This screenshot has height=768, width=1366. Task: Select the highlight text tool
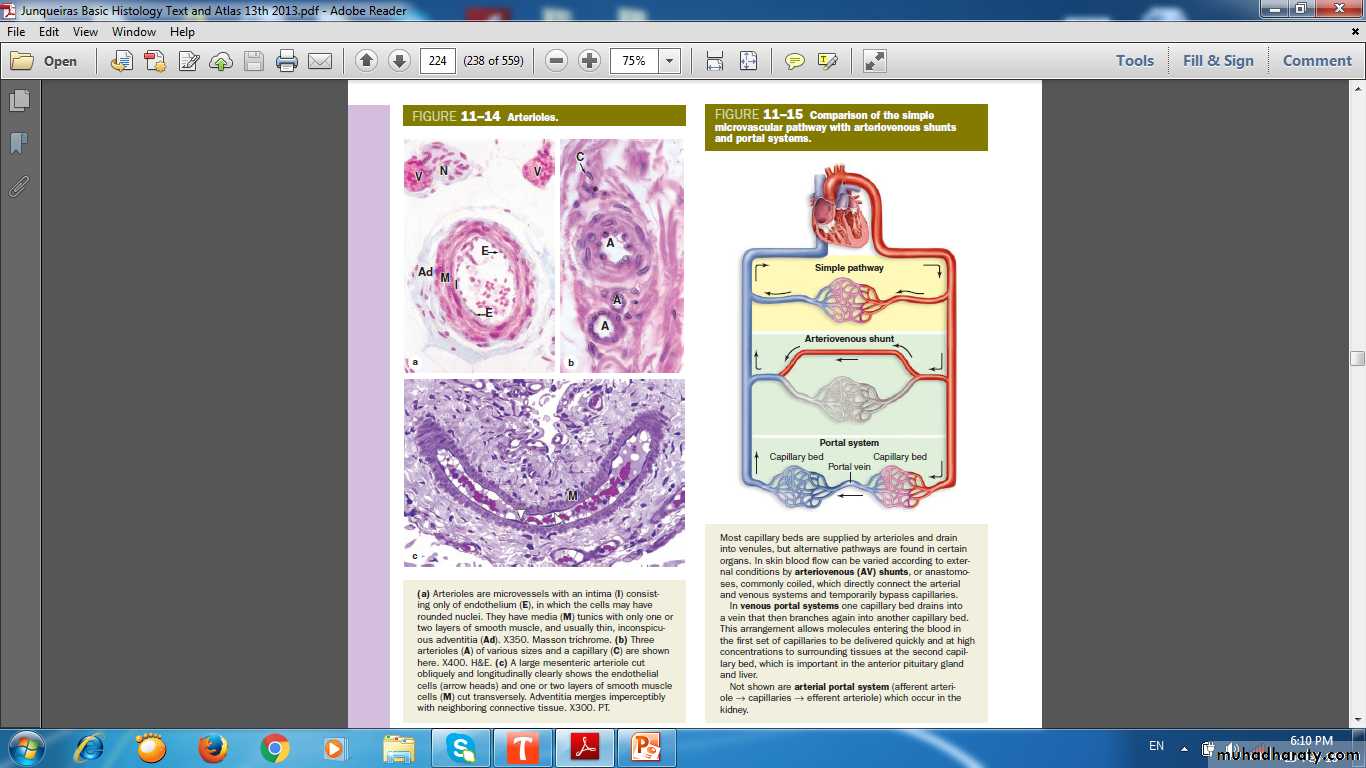(x=827, y=61)
